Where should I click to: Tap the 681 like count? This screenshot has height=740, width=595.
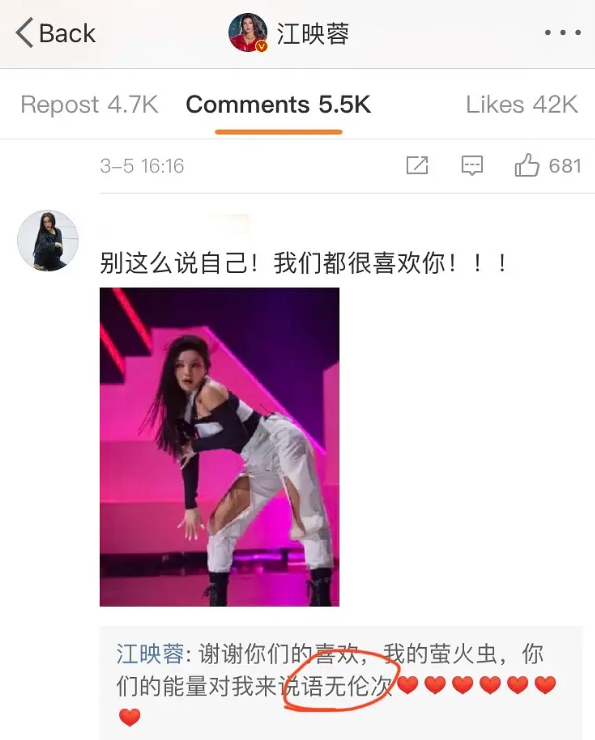click(565, 166)
